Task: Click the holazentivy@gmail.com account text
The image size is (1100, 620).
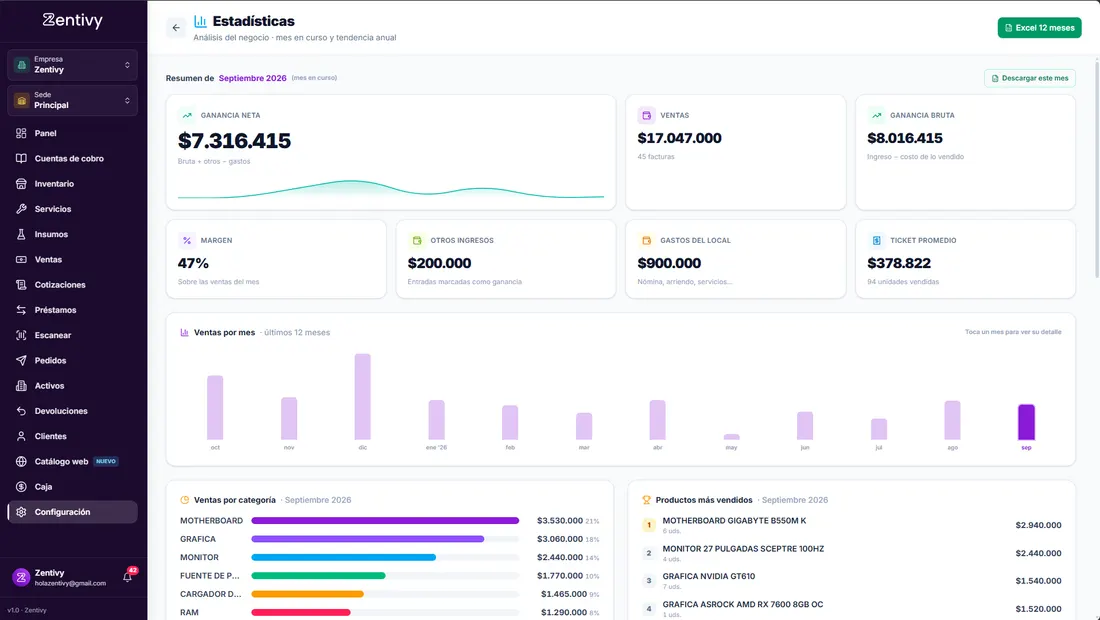Action: pos(70,584)
